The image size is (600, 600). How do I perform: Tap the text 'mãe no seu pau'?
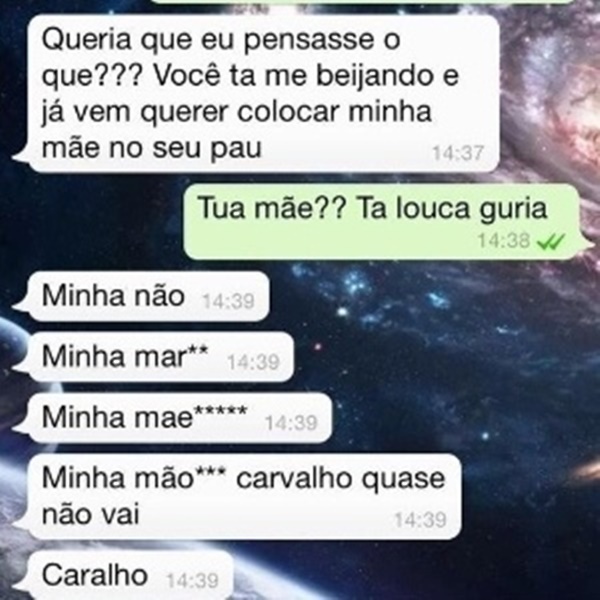(x=152, y=148)
